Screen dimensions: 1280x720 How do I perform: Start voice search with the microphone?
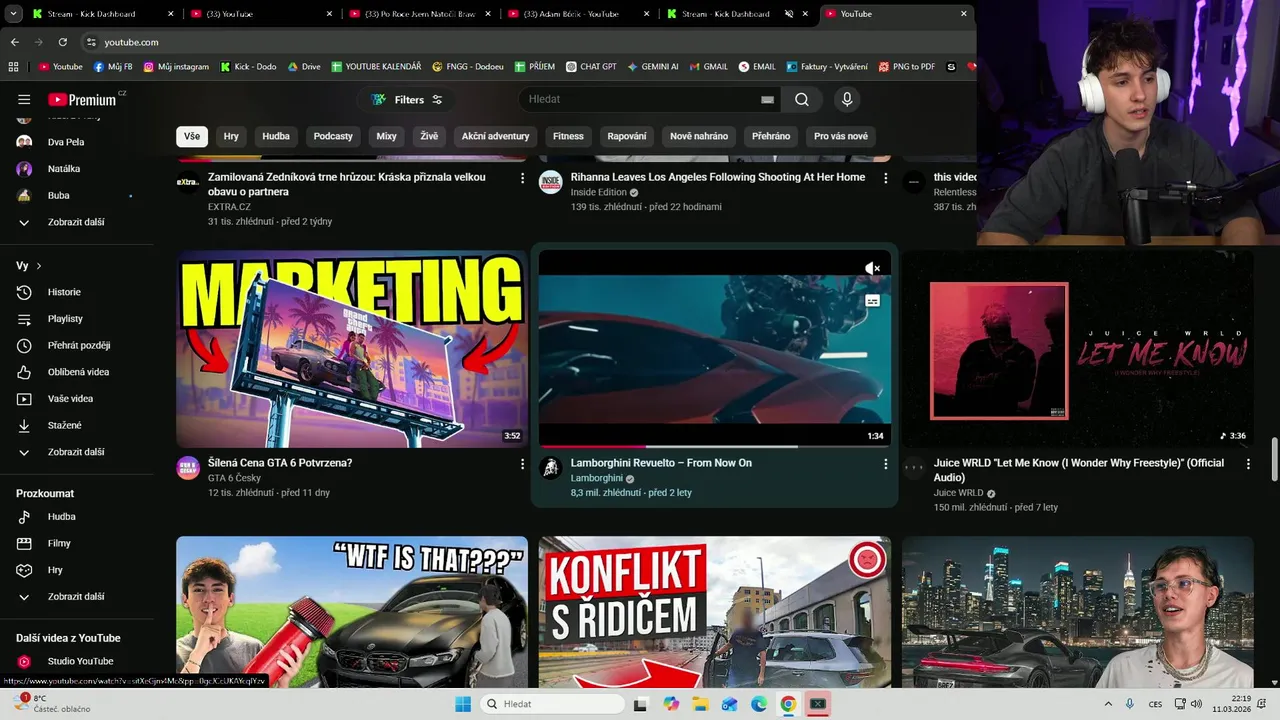coord(847,99)
